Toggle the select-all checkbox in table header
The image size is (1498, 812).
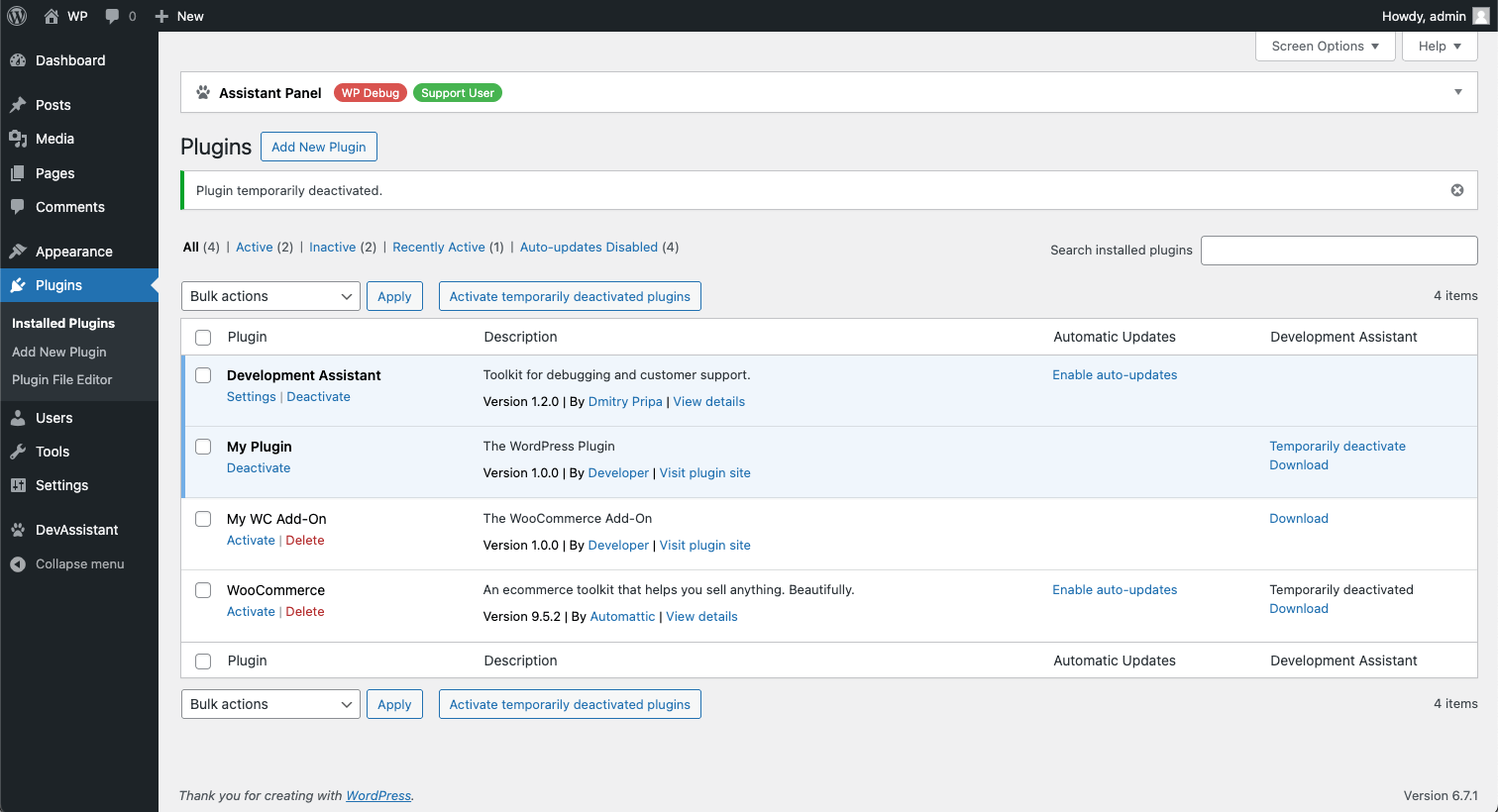point(203,338)
